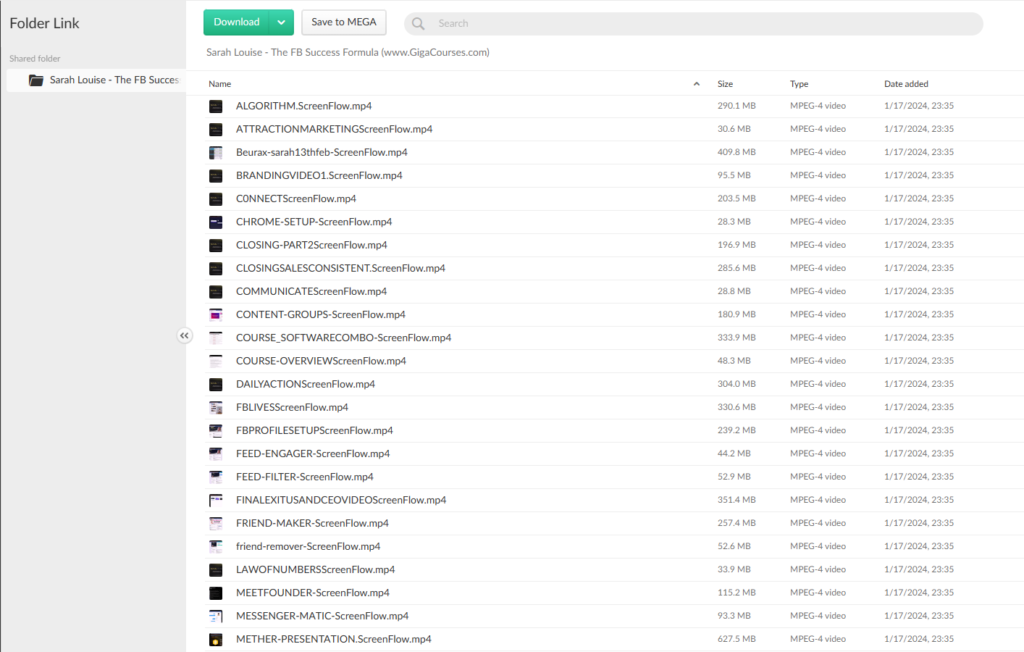Click into the Search input field

tap(700, 23)
